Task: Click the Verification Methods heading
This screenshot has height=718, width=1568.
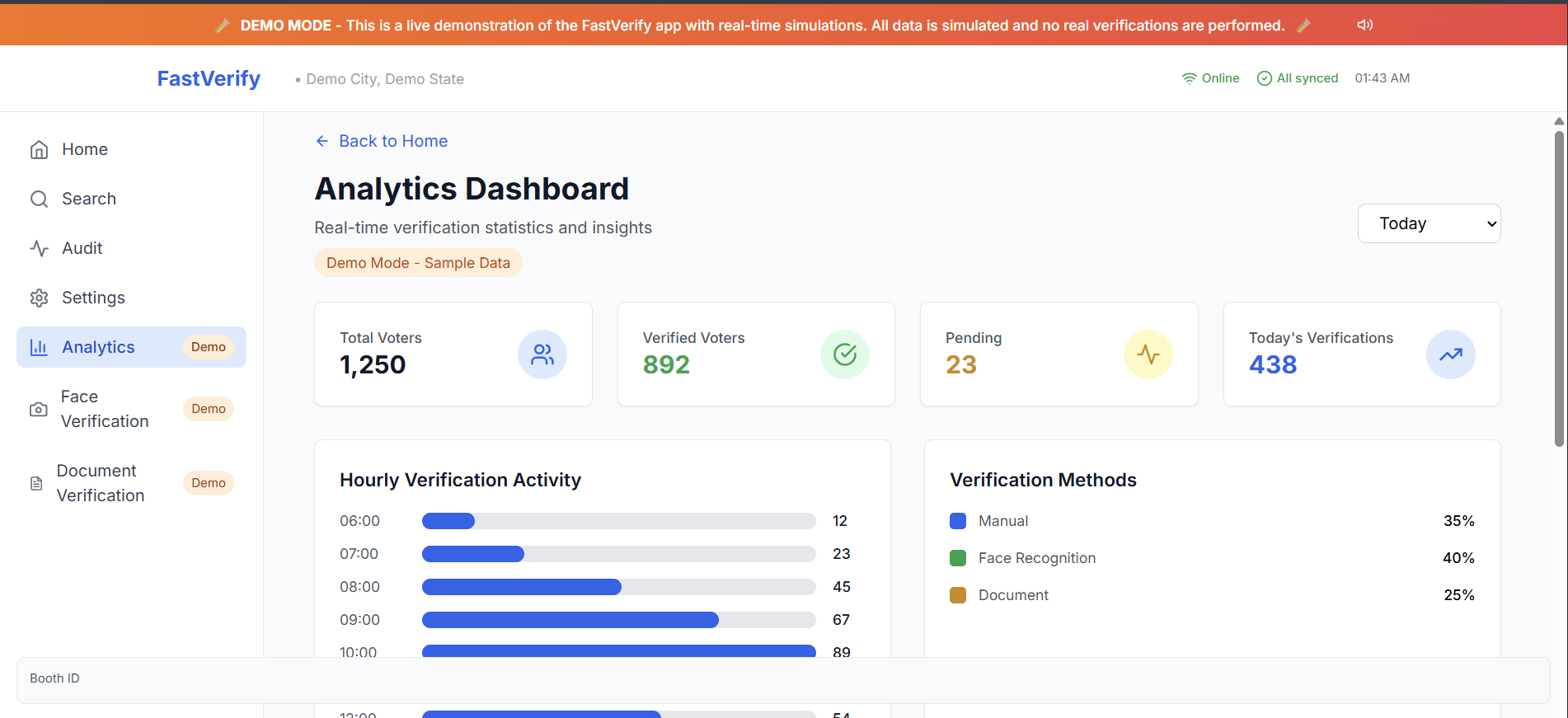Action: pos(1043,480)
